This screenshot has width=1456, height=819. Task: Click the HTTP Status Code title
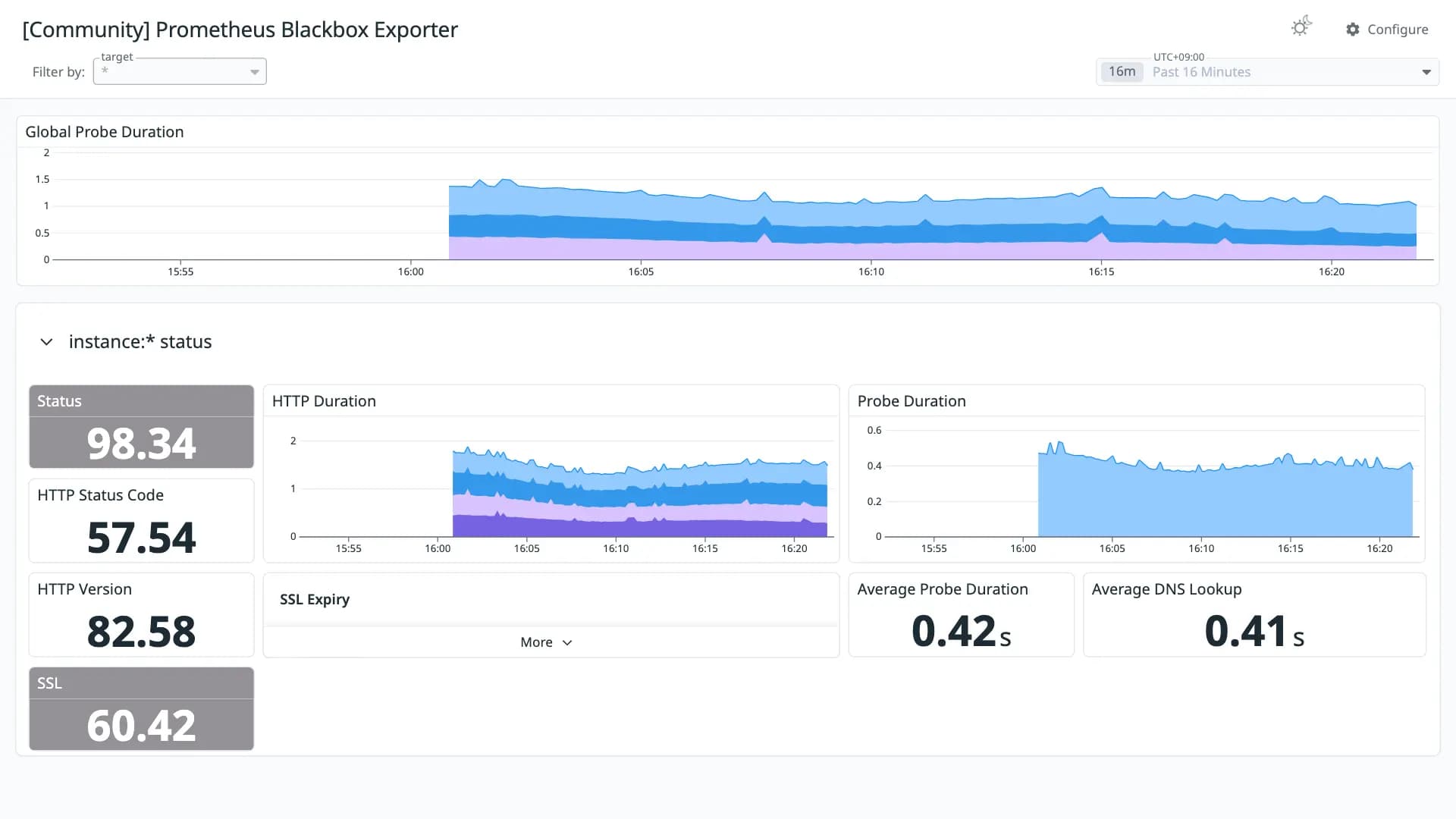click(x=100, y=495)
